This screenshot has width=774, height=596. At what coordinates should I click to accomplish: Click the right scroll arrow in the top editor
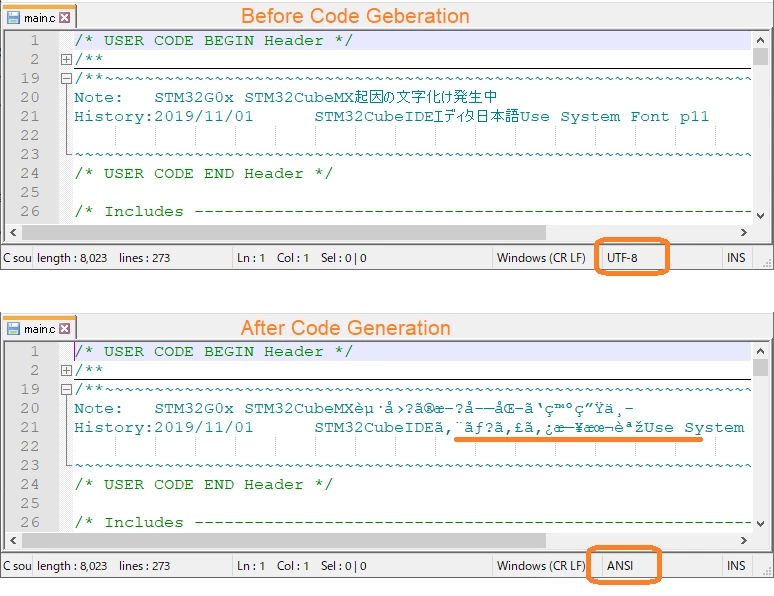click(x=743, y=233)
